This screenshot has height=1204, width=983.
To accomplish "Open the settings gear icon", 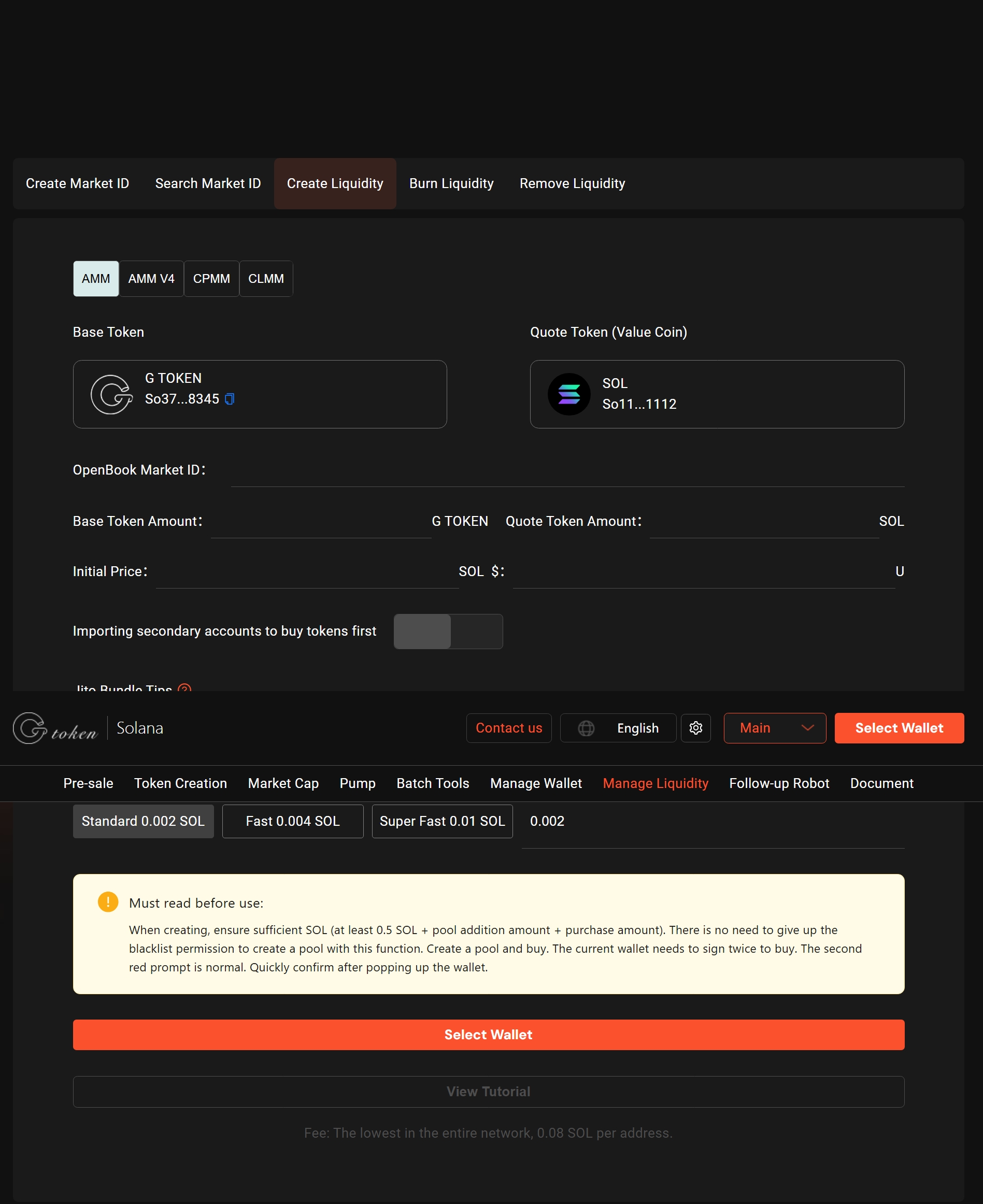I will pyautogui.click(x=695, y=728).
